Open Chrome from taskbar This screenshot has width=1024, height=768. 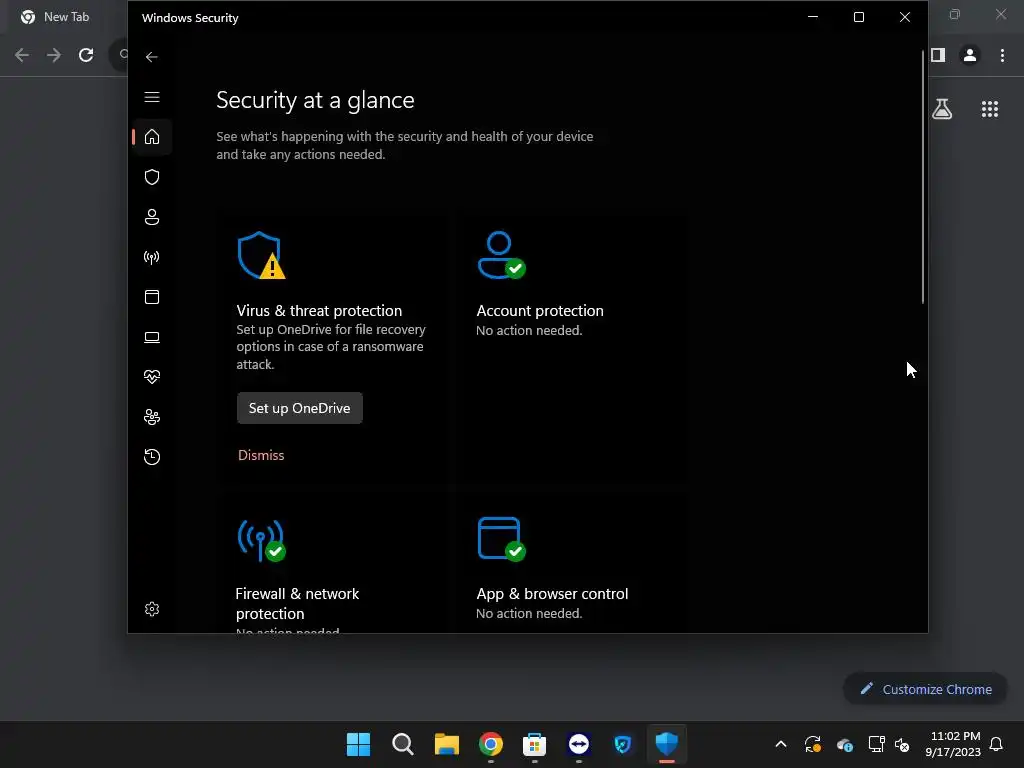490,744
